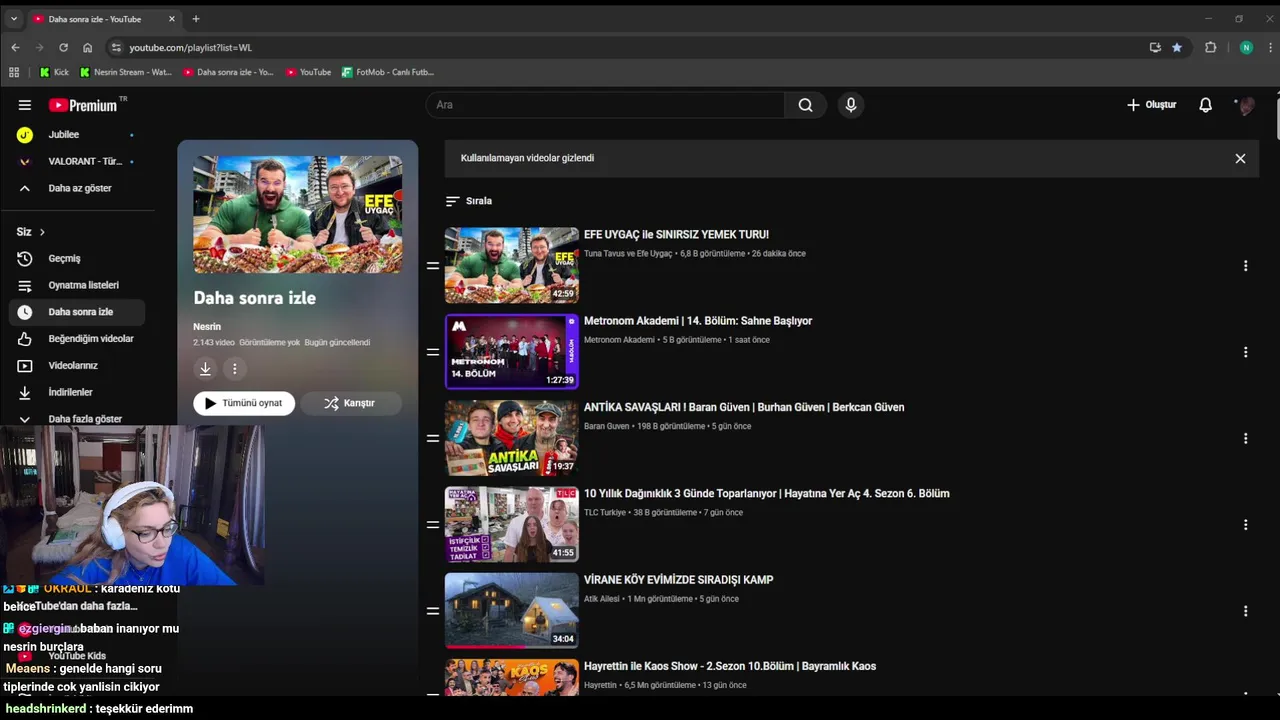Viewport: 1280px width, 720px height.
Task: Start voice search with microphone icon
Action: 850,105
